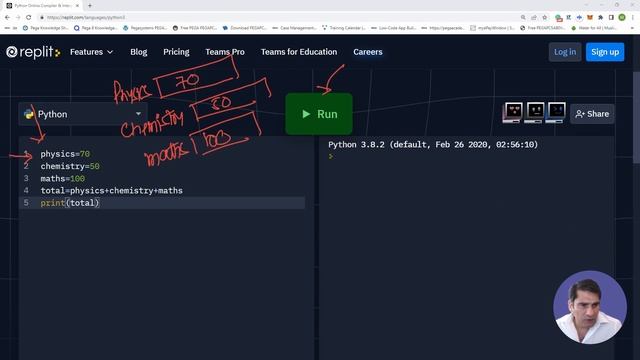Viewport: 640px width, 360px height.
Task: Select the third computer layout icon
Action: [556, 113]
